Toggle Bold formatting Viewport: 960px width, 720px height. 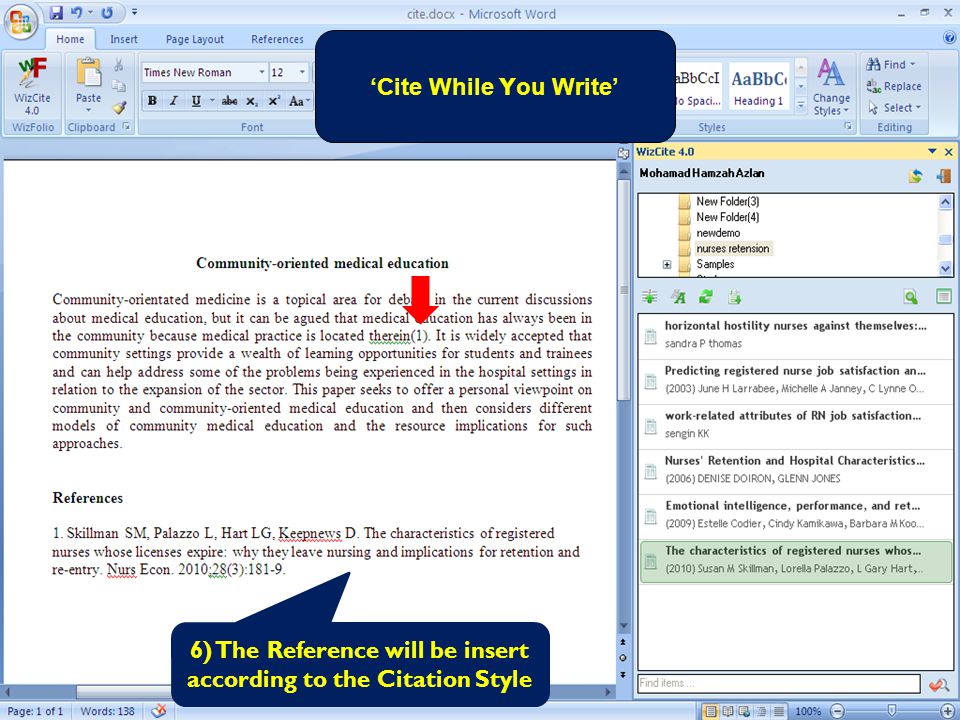click(x=152, y=101)
